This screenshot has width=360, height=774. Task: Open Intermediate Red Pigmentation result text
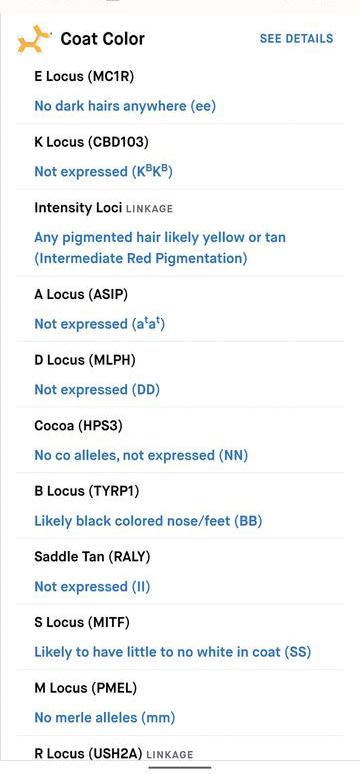pyautogui.click(x=141, y=258)
